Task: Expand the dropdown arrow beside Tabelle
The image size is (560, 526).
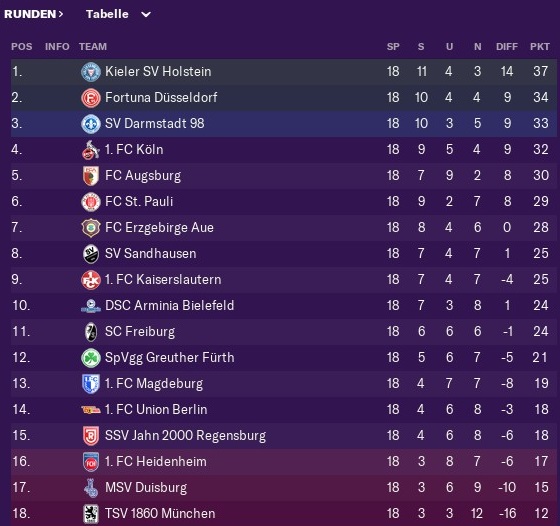Action: (146, 15)
